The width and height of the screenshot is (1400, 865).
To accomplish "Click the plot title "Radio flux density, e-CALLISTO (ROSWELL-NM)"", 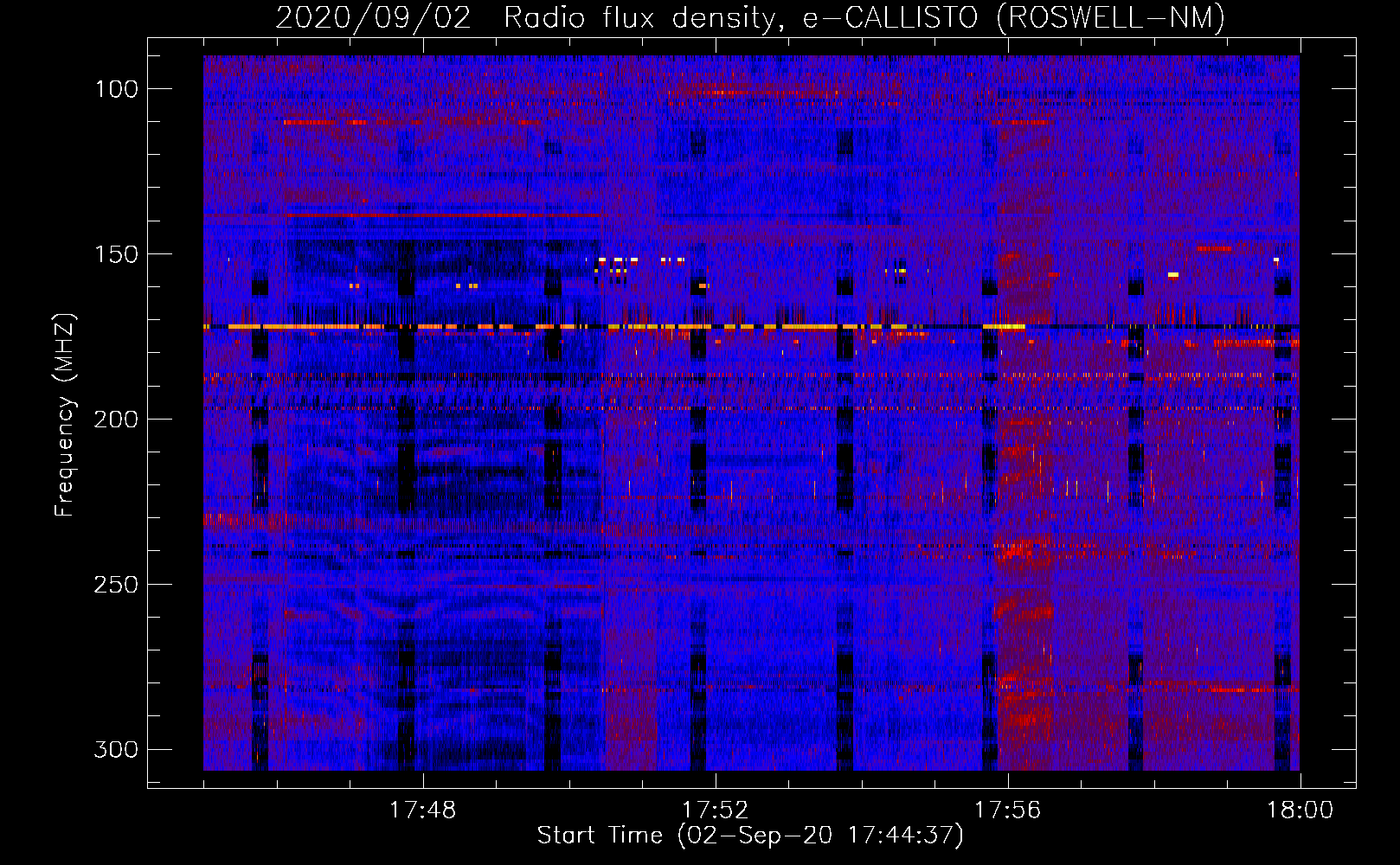I will tap(864, 17).
